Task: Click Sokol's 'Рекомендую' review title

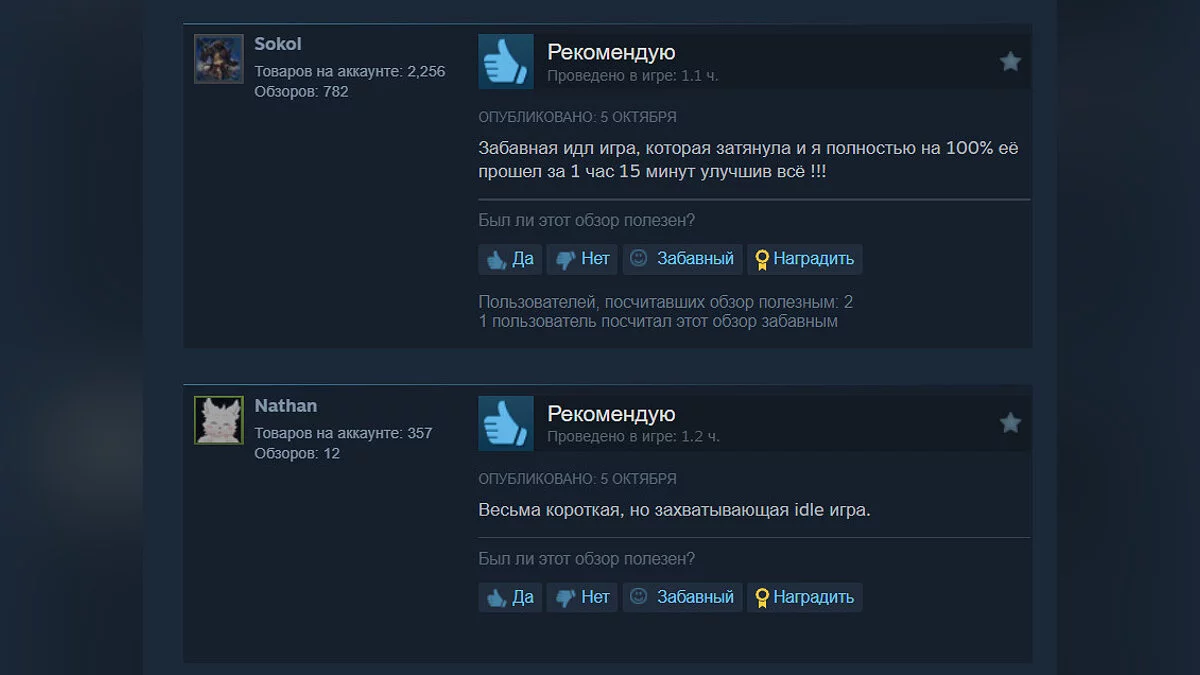Action: (611, 52)
